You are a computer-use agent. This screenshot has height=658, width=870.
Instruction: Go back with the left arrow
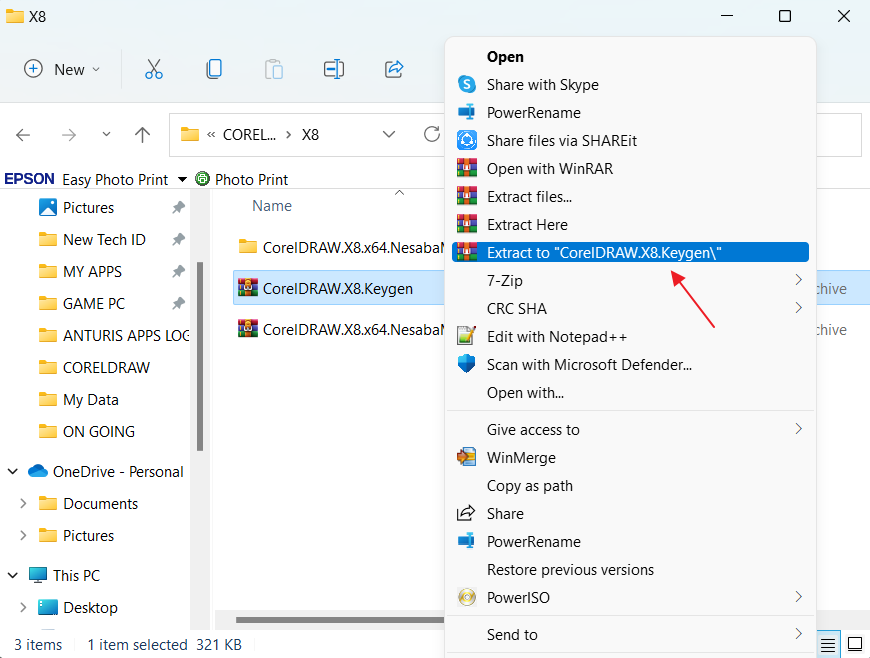[x=23, y=135]
